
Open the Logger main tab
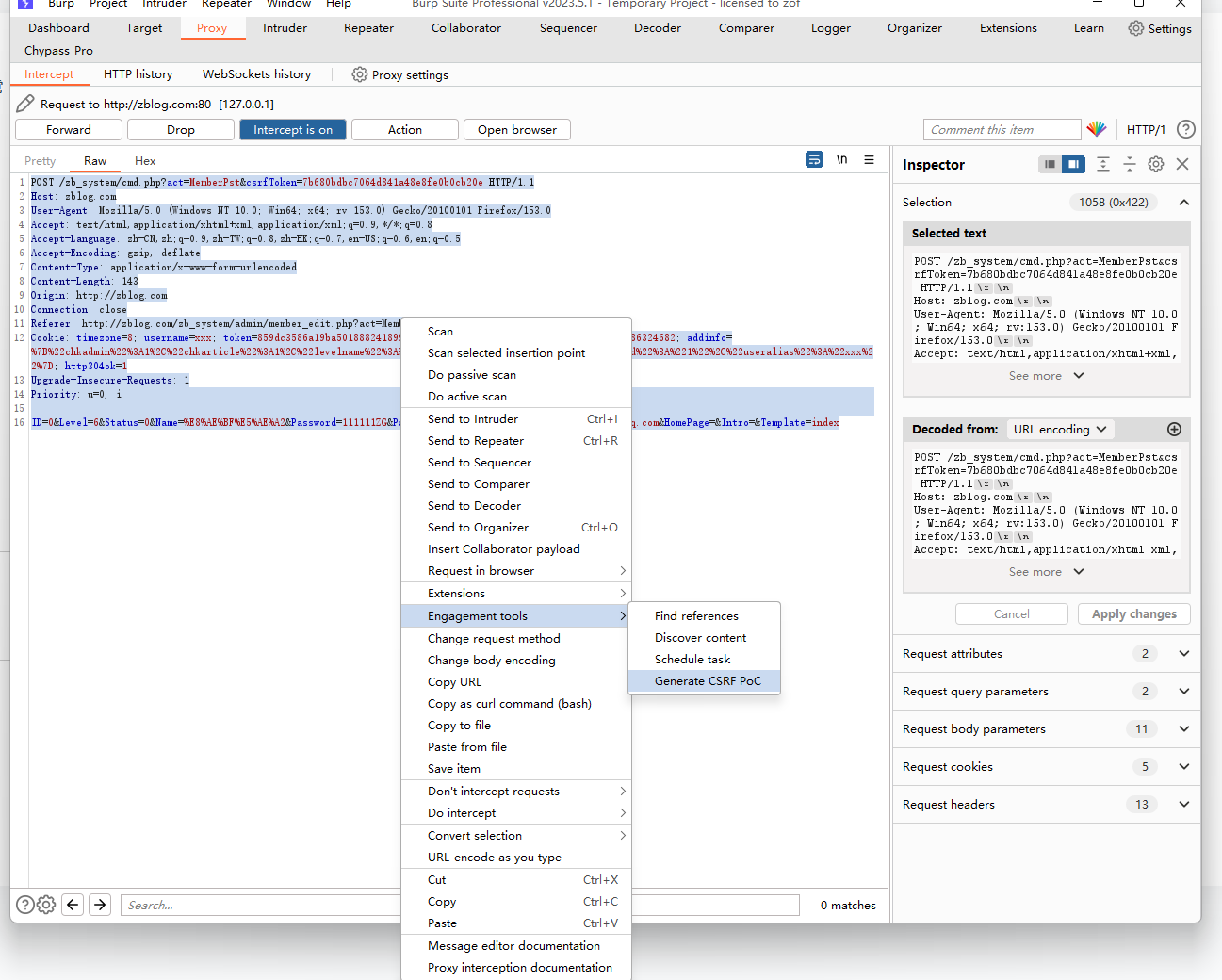point(831,28)
